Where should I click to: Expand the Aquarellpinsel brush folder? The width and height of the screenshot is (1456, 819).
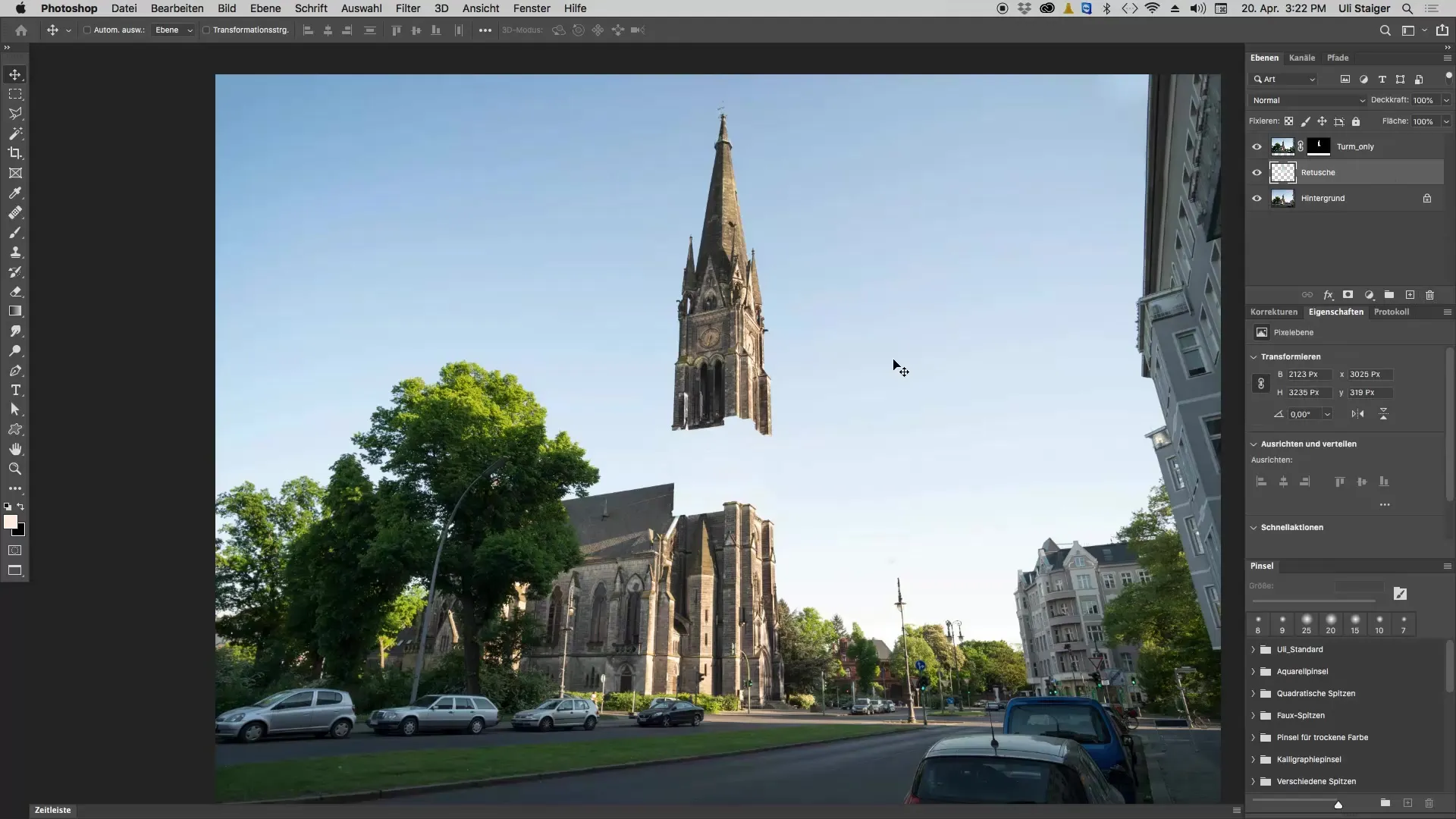(x=1253, y=671)
